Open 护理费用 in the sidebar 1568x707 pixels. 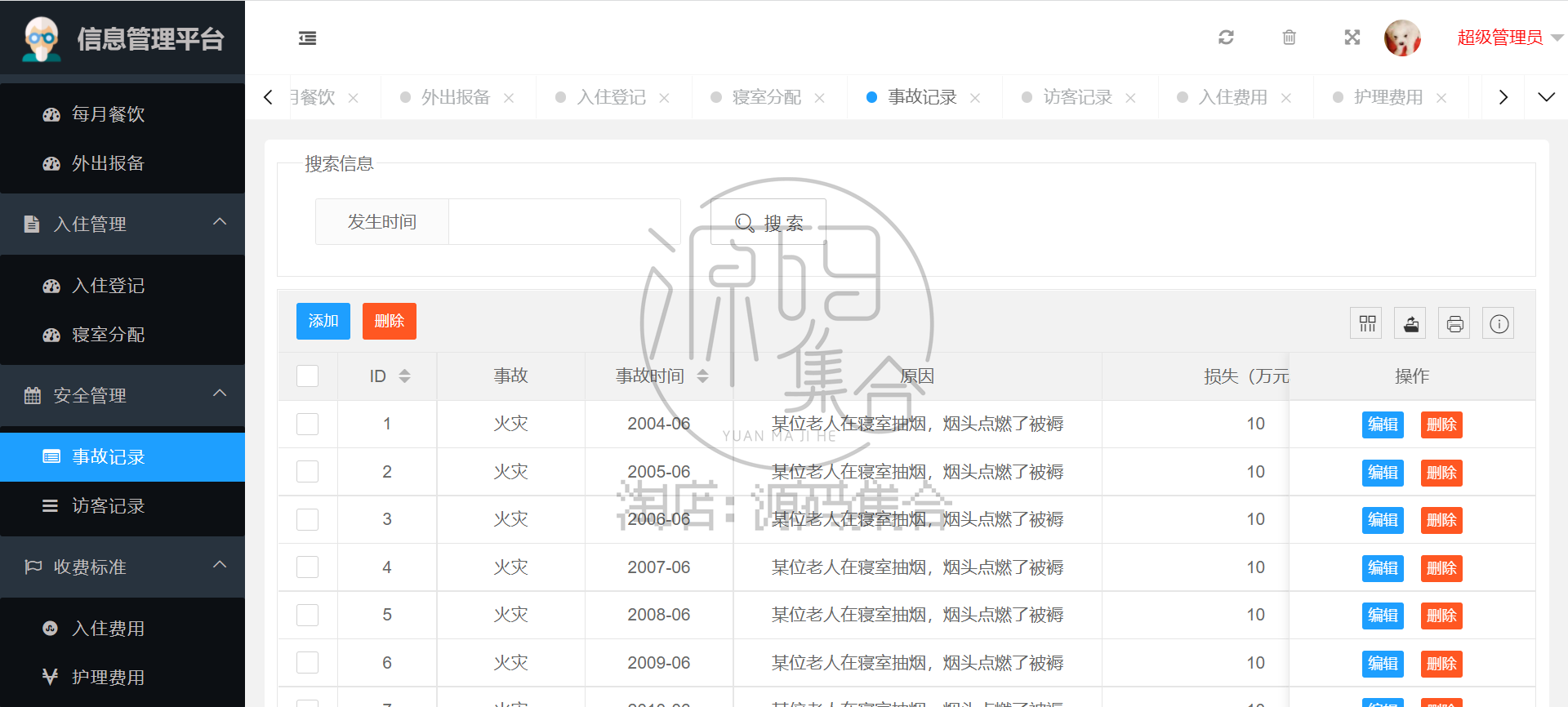pyautogui.click(x=122, y=678)
